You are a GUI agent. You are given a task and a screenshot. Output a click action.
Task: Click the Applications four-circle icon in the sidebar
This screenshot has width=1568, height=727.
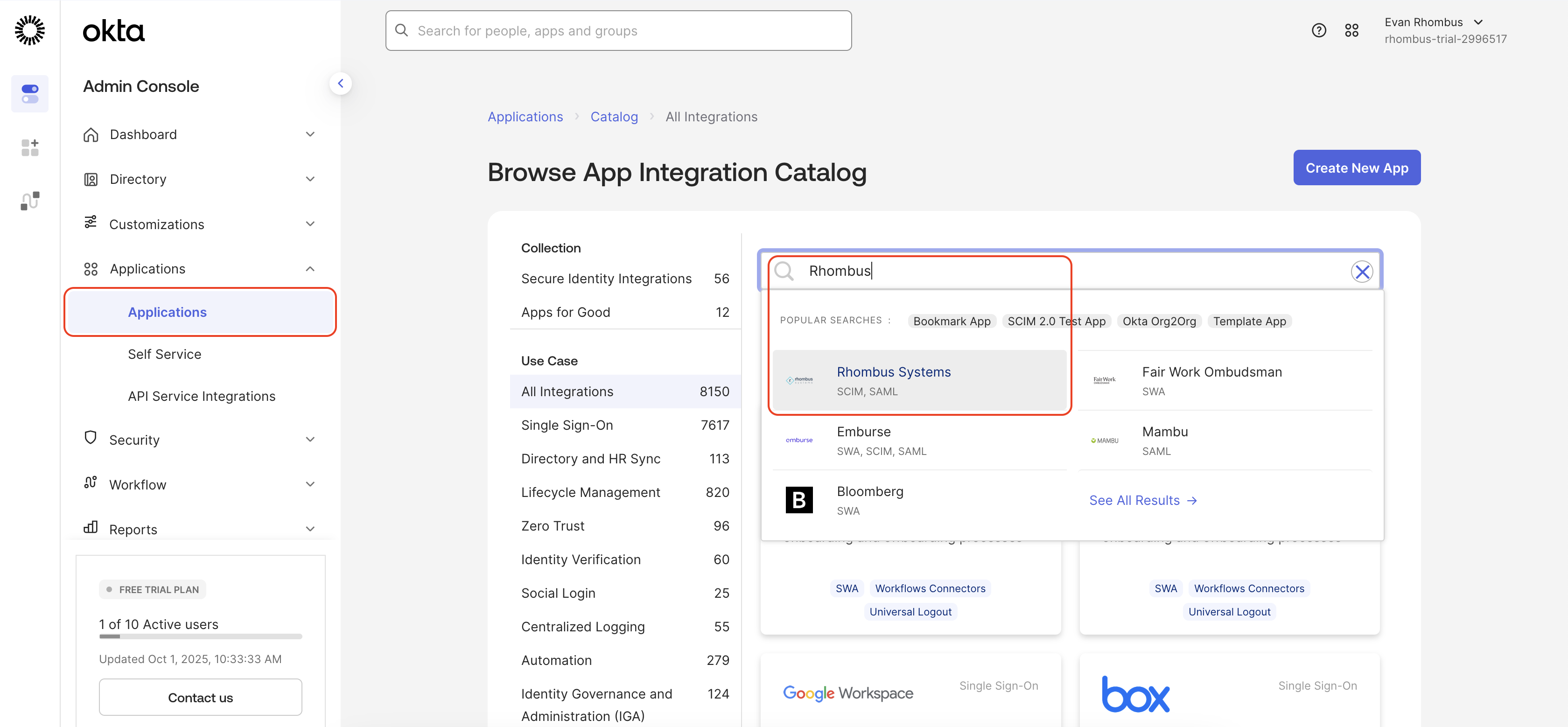pyautogui.click(x=91, y=269)
